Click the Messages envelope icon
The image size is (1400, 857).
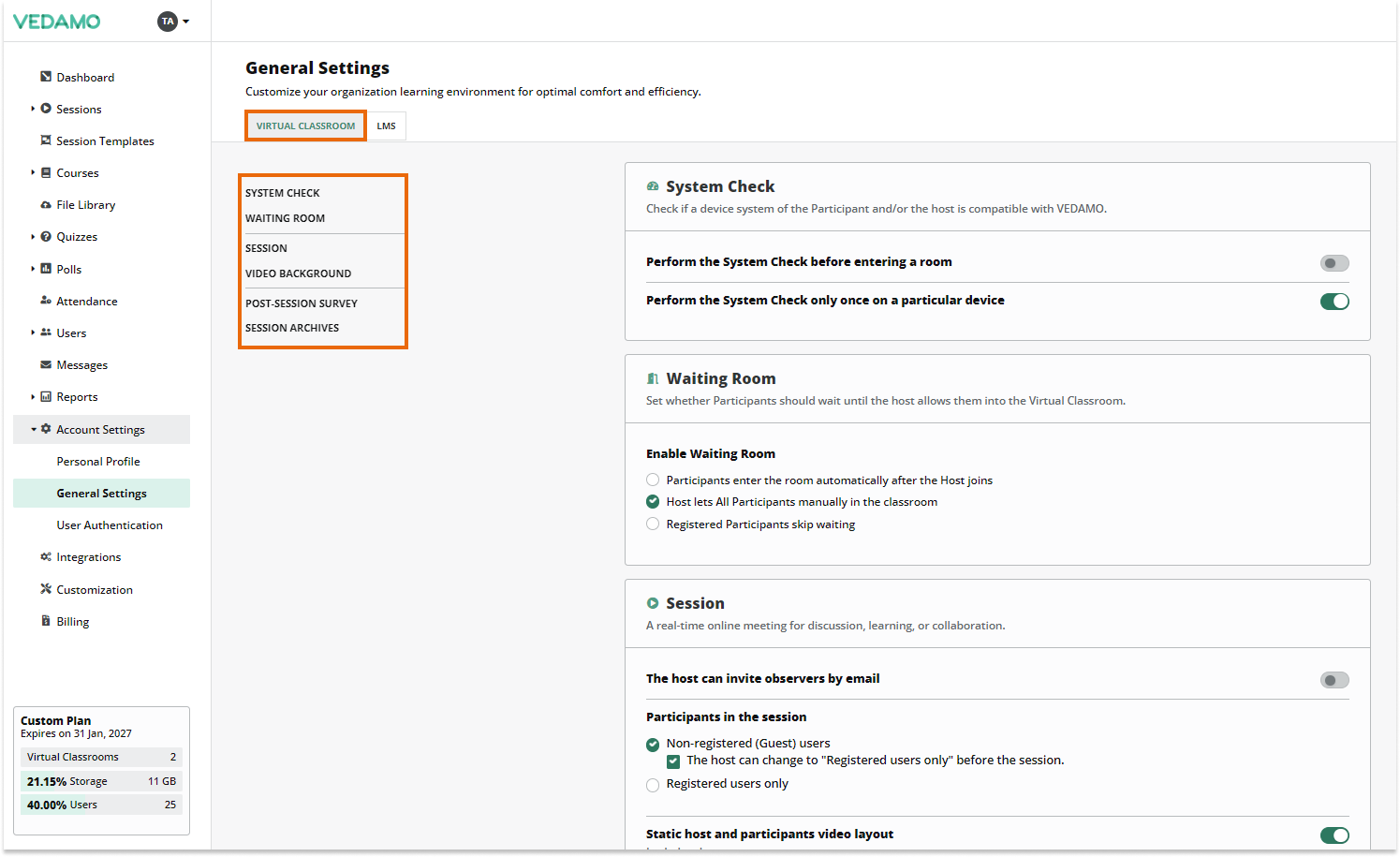44,364
